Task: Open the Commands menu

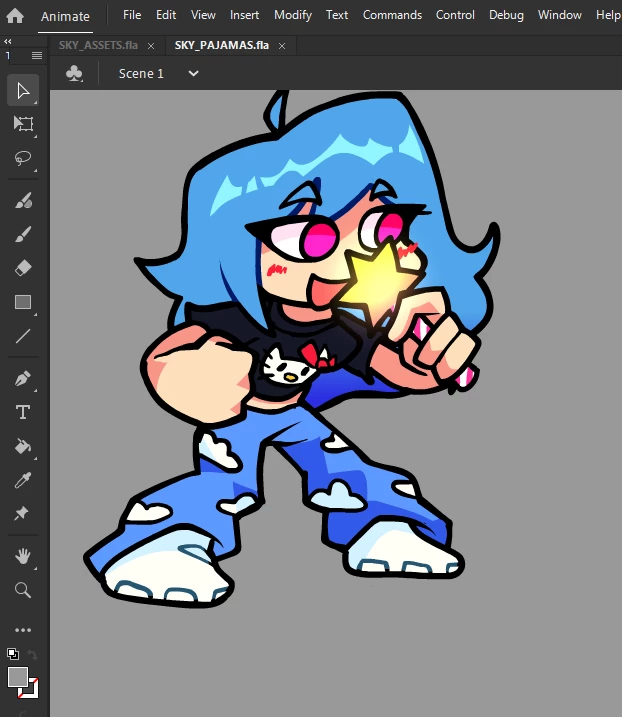Action: (392, 15)
